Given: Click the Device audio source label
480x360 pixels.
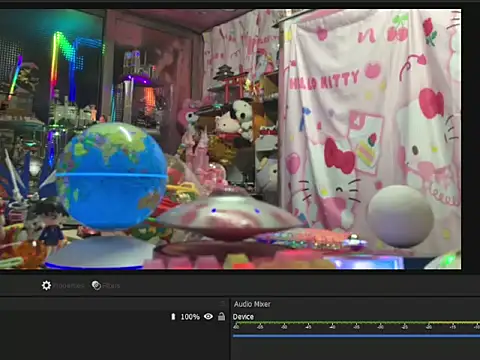Looking at the screenshot, I should pos(243,317).
